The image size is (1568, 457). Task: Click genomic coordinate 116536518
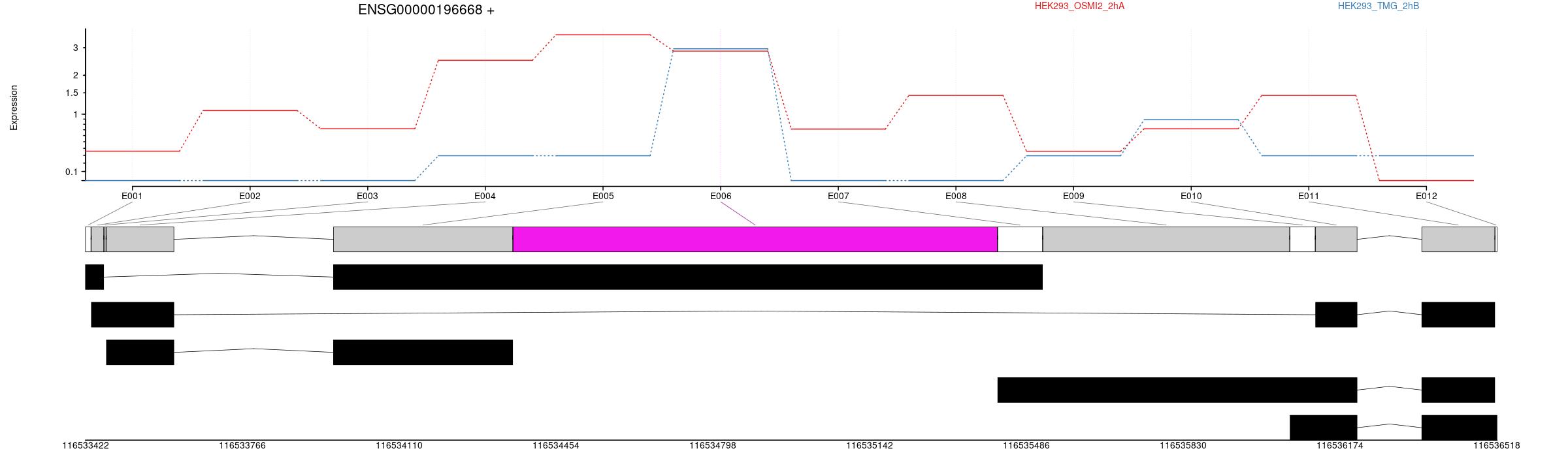[1497, 446]
